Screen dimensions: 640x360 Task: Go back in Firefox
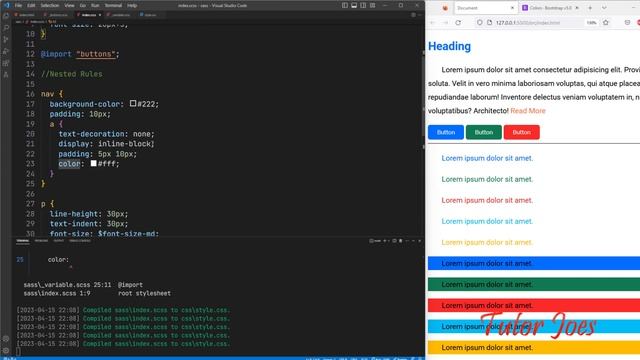[x=433, y=23]
